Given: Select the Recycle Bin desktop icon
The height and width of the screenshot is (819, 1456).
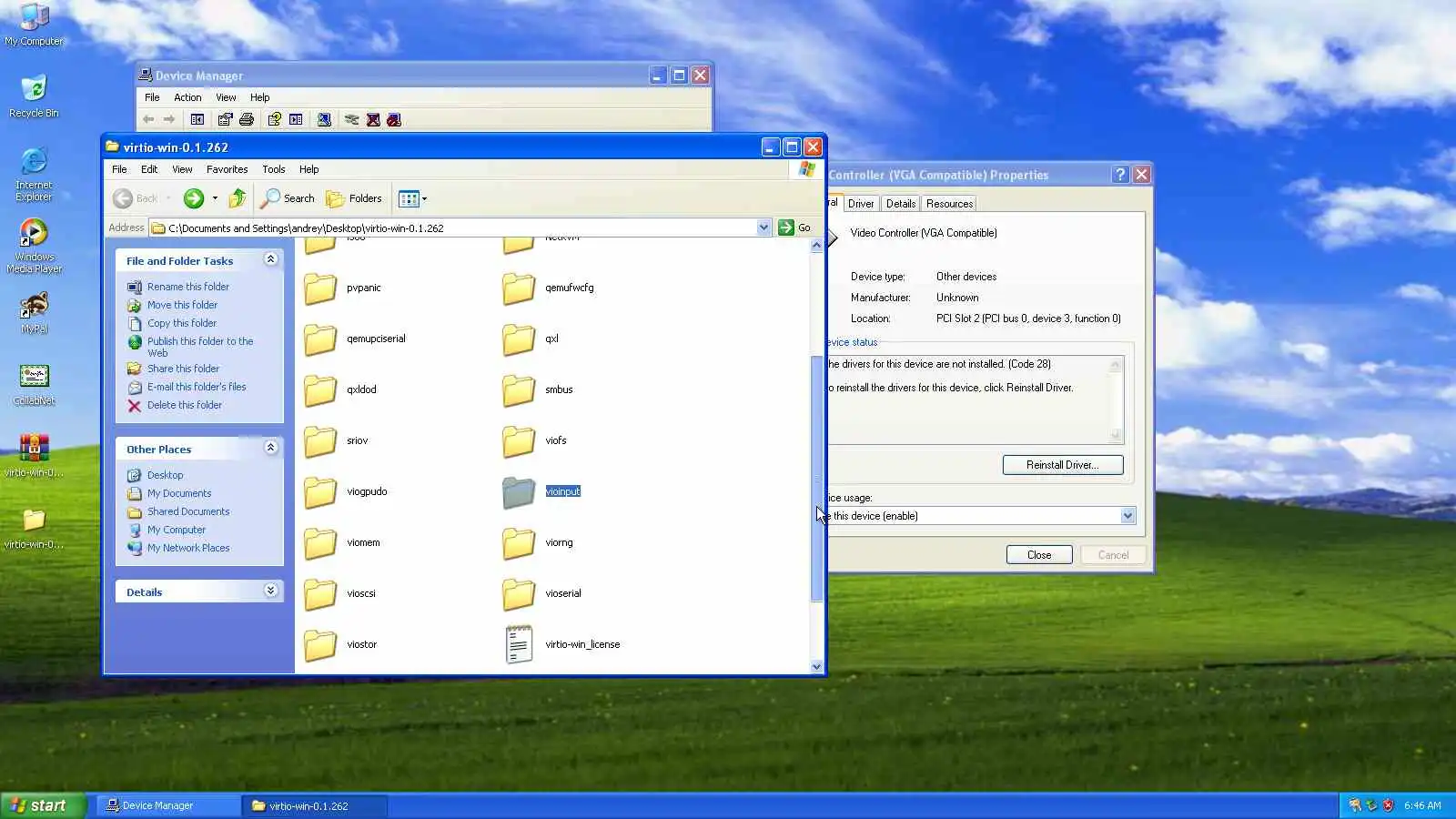Looking at the screenshot, I should [34, 96].
